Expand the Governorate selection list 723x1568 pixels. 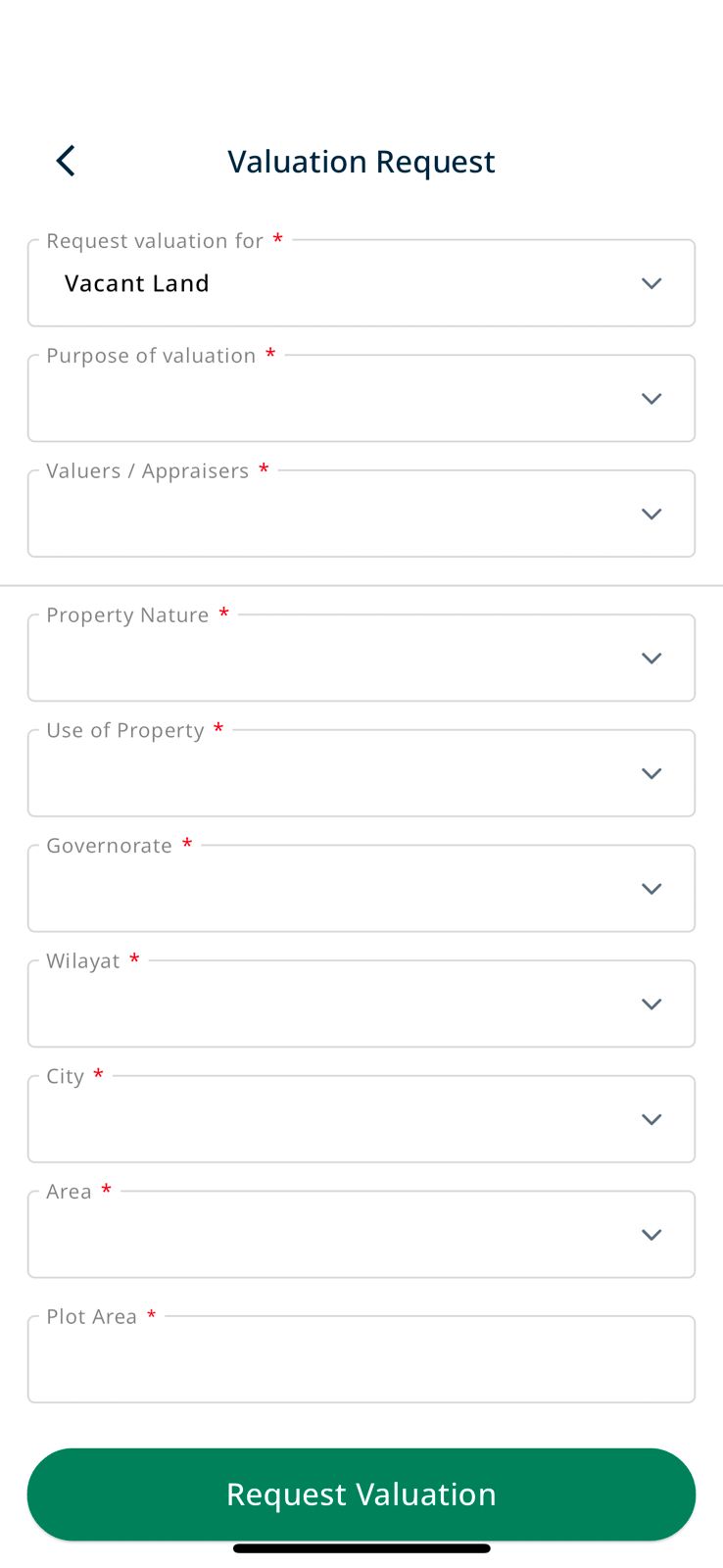click(x=361, y=888)
